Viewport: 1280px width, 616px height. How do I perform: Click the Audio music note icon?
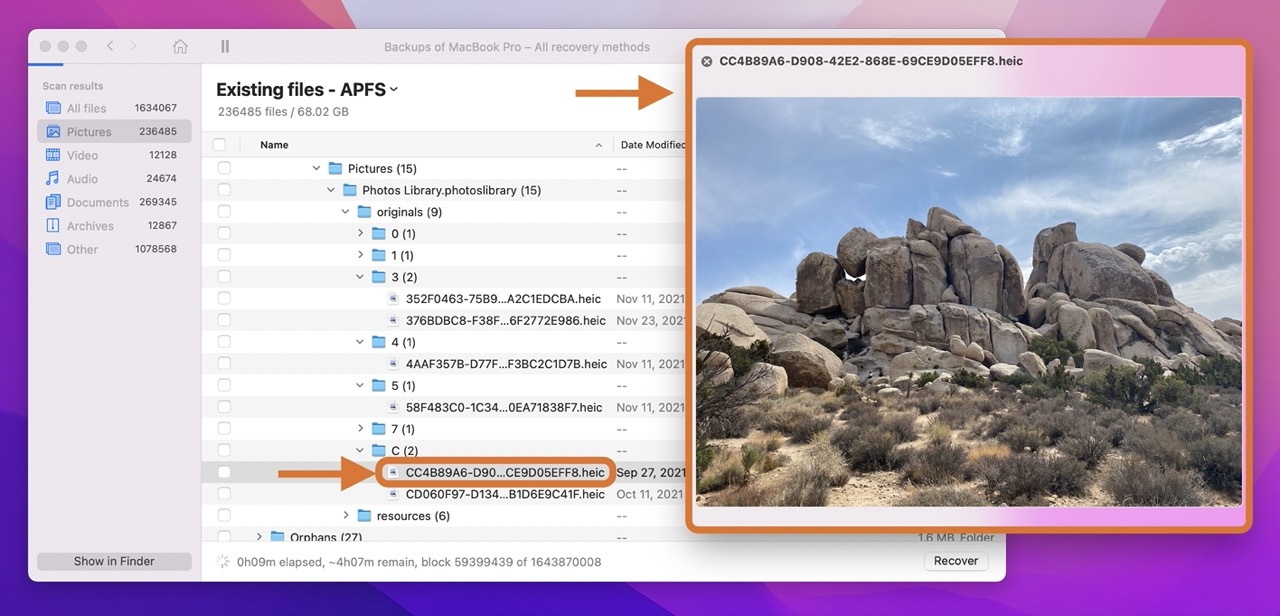[x=53, y=178]
